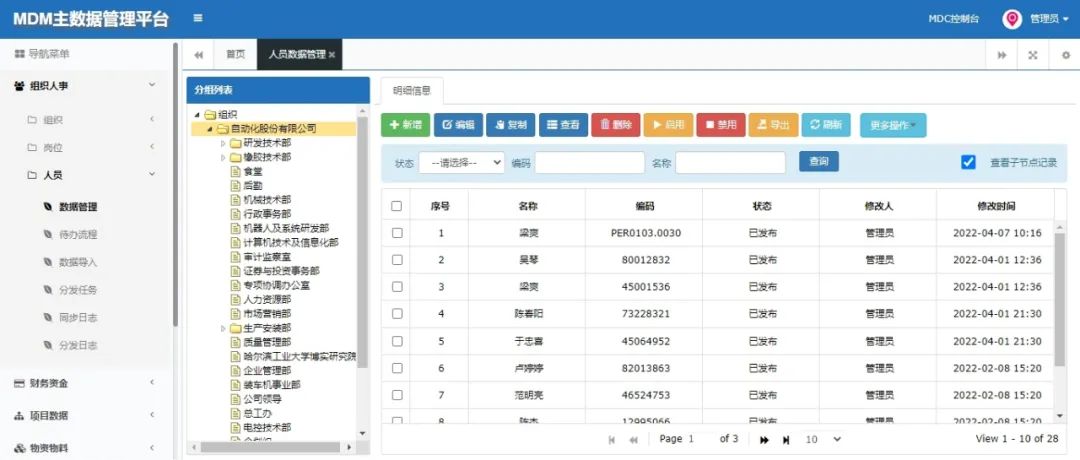The width and height of the screenshot is (1080, 460).
Task: Open the settings gear icon
Action: (x=1066, y=55)
